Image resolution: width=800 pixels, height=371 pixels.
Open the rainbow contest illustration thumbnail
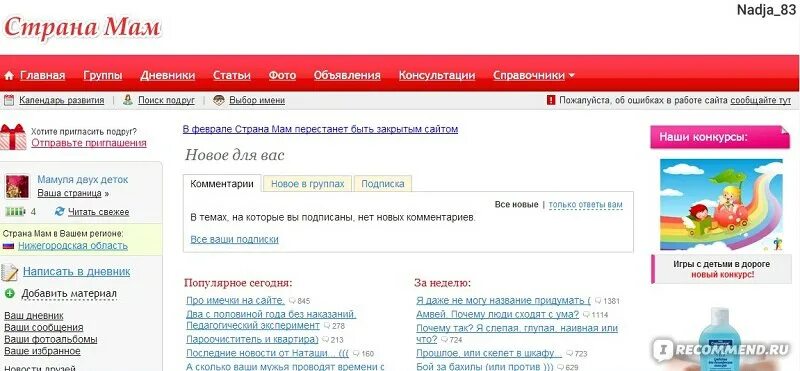(x=721, y=205)
